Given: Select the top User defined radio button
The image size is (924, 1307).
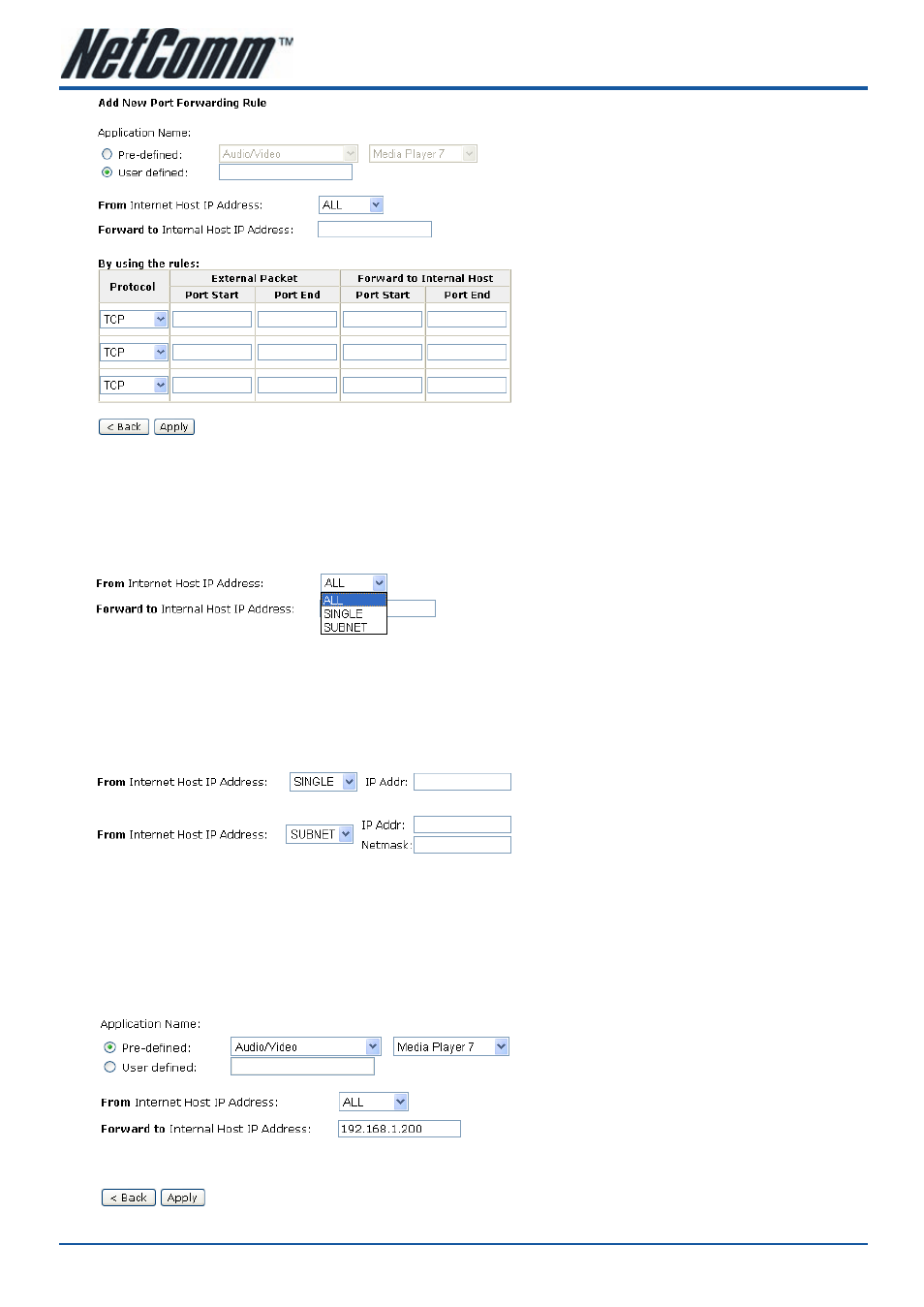Looking at the screenshot, I should (107, 172).
